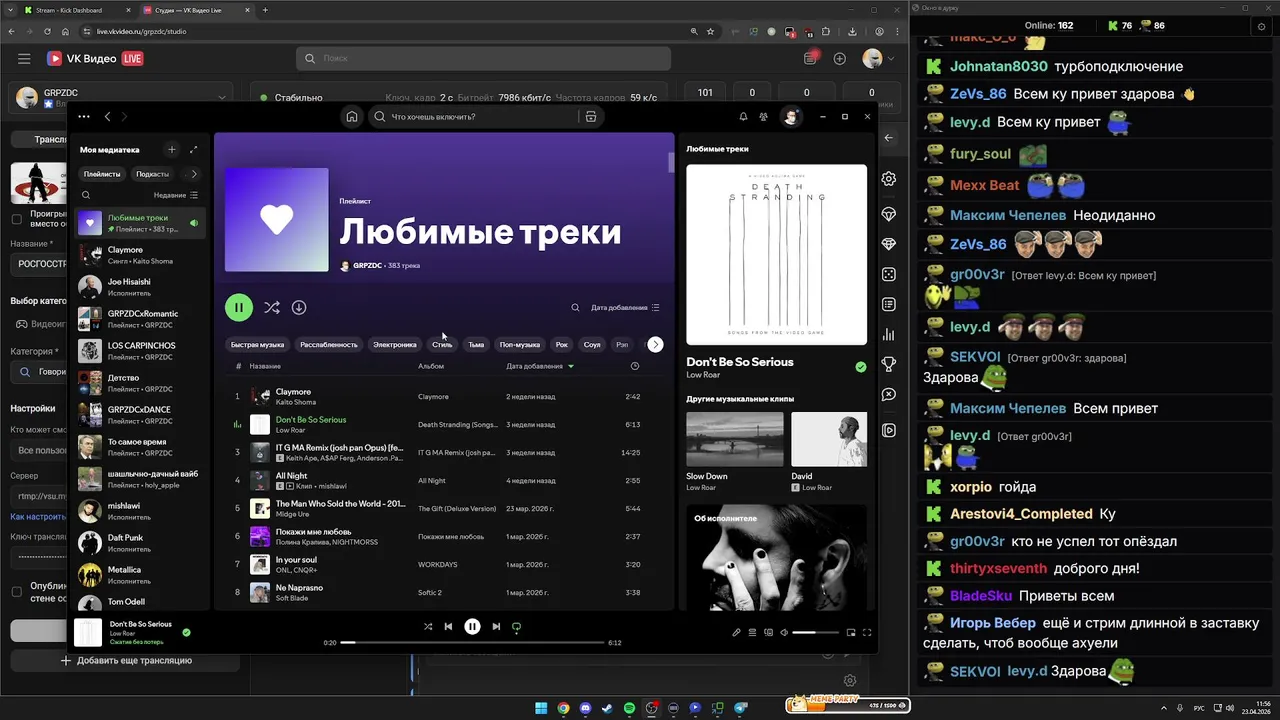Viewport: 1280px width, 720px height.
Task: Skip to previous track
Action: point(448,627)
